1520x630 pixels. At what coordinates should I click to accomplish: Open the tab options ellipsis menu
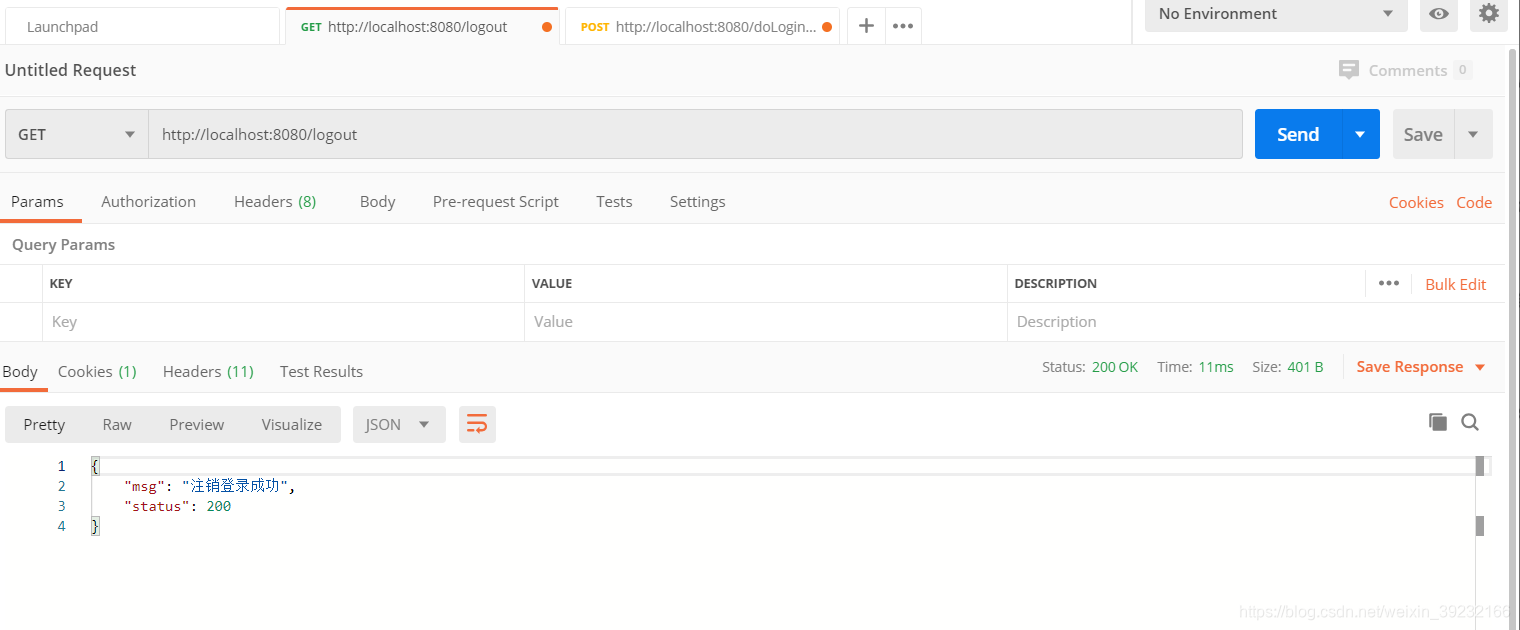click(903, 26)
